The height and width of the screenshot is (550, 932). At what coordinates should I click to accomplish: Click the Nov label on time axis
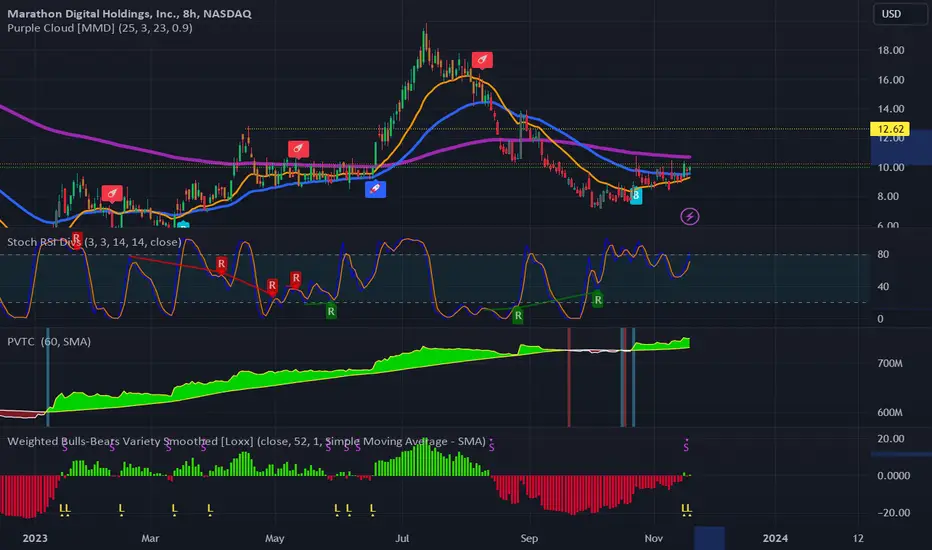coord(654,538)
